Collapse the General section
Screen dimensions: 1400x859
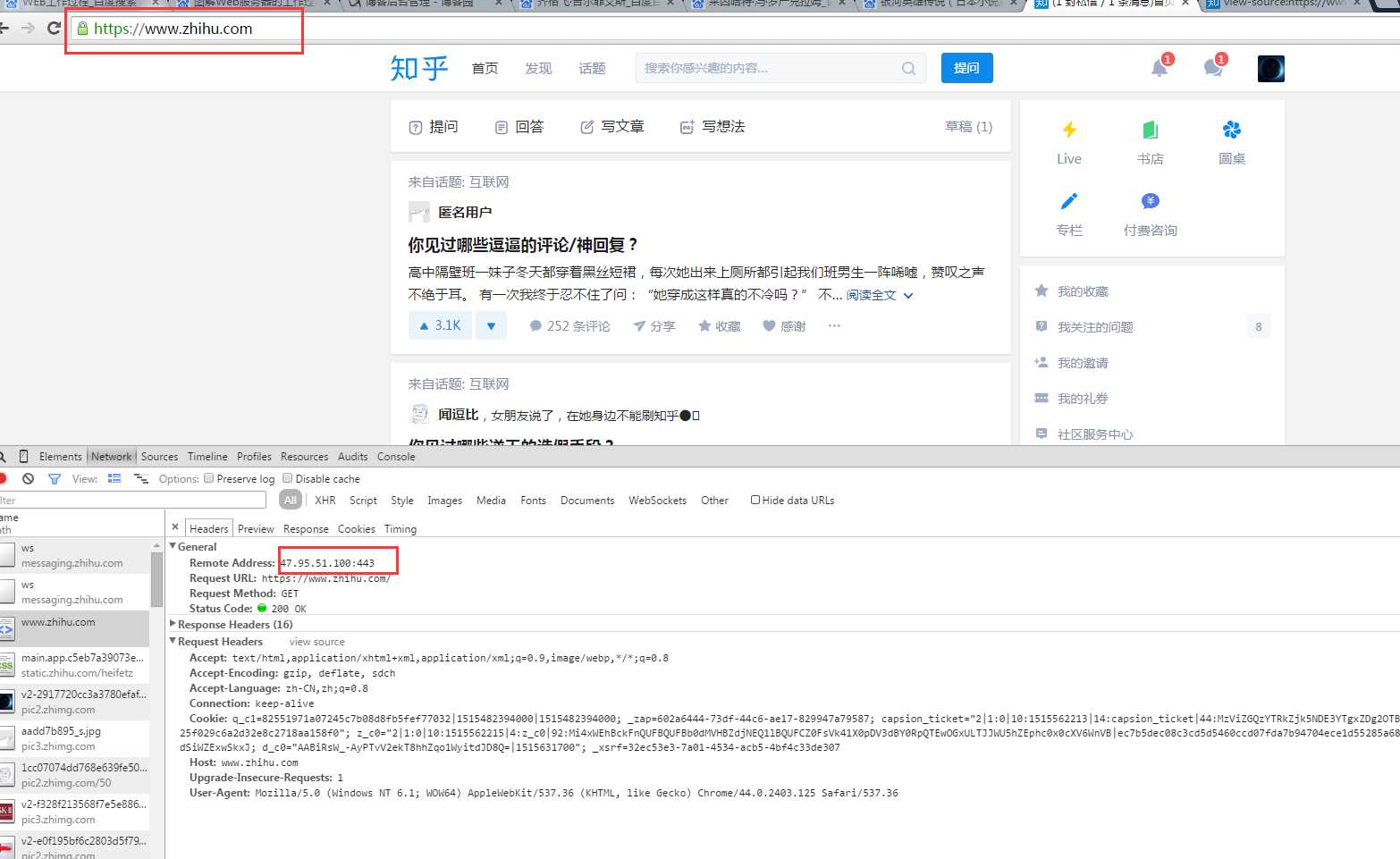coord(173,546)
